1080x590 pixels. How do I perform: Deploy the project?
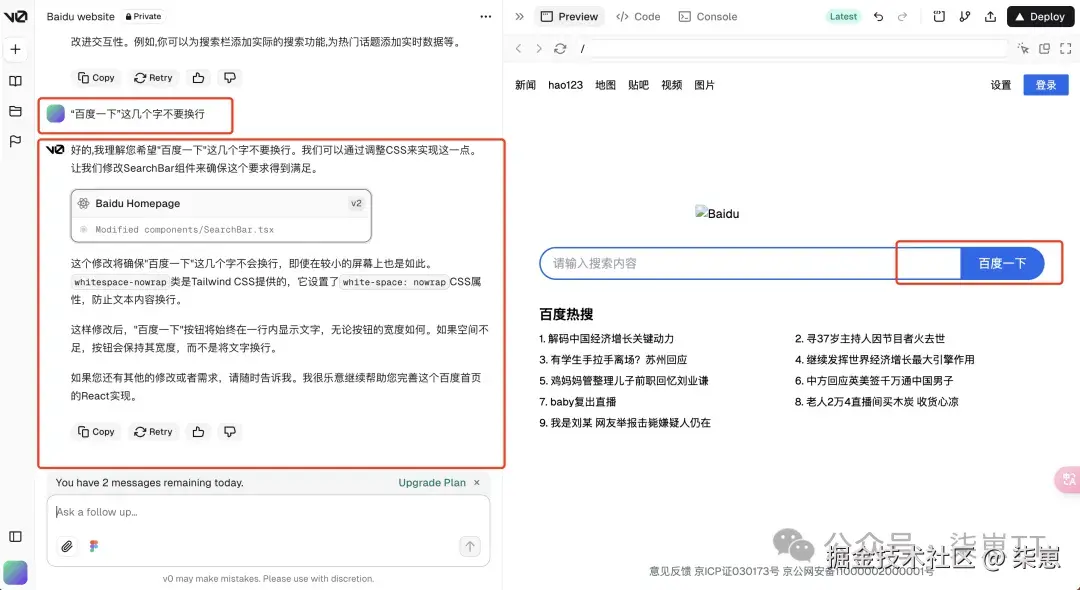[1040, 17]
